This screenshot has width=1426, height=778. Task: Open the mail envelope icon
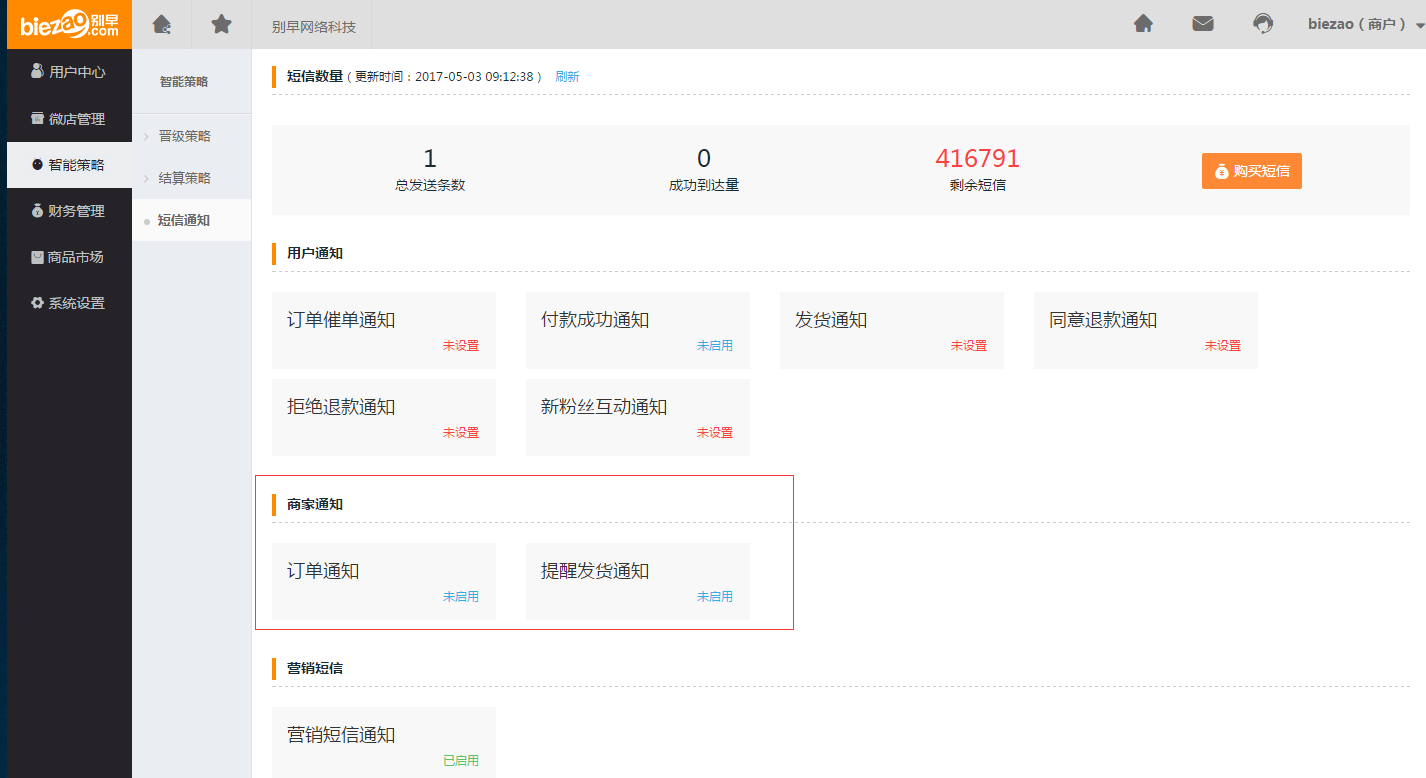pos(1203,24)
